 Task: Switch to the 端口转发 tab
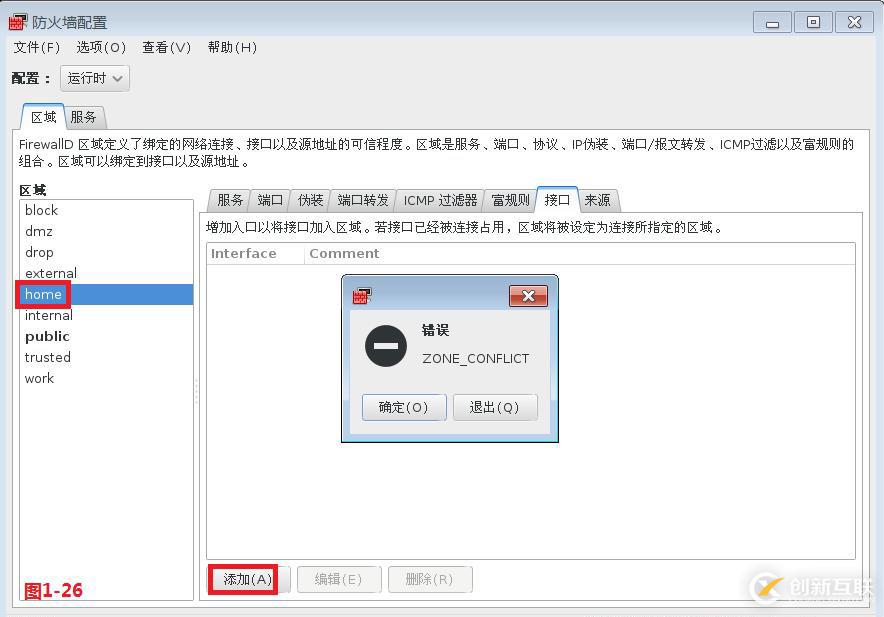(361, 199)
